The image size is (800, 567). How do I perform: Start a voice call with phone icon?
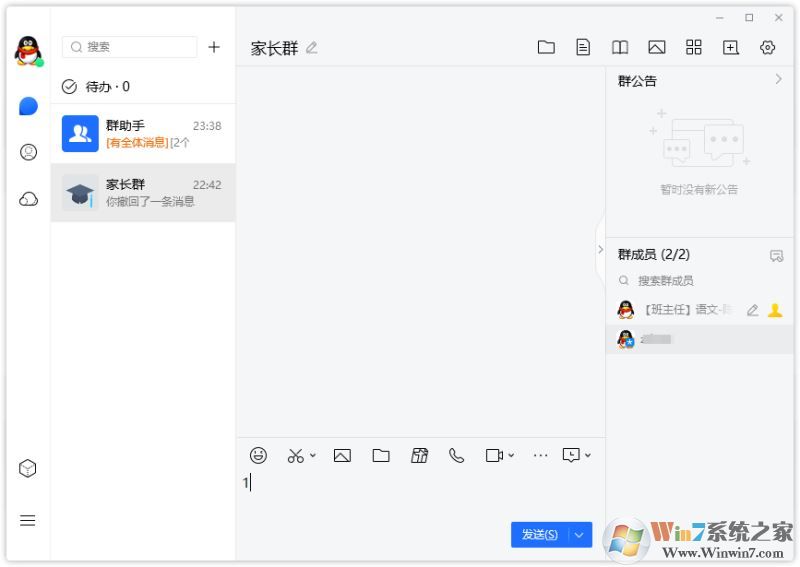click(x=457, y=455)
